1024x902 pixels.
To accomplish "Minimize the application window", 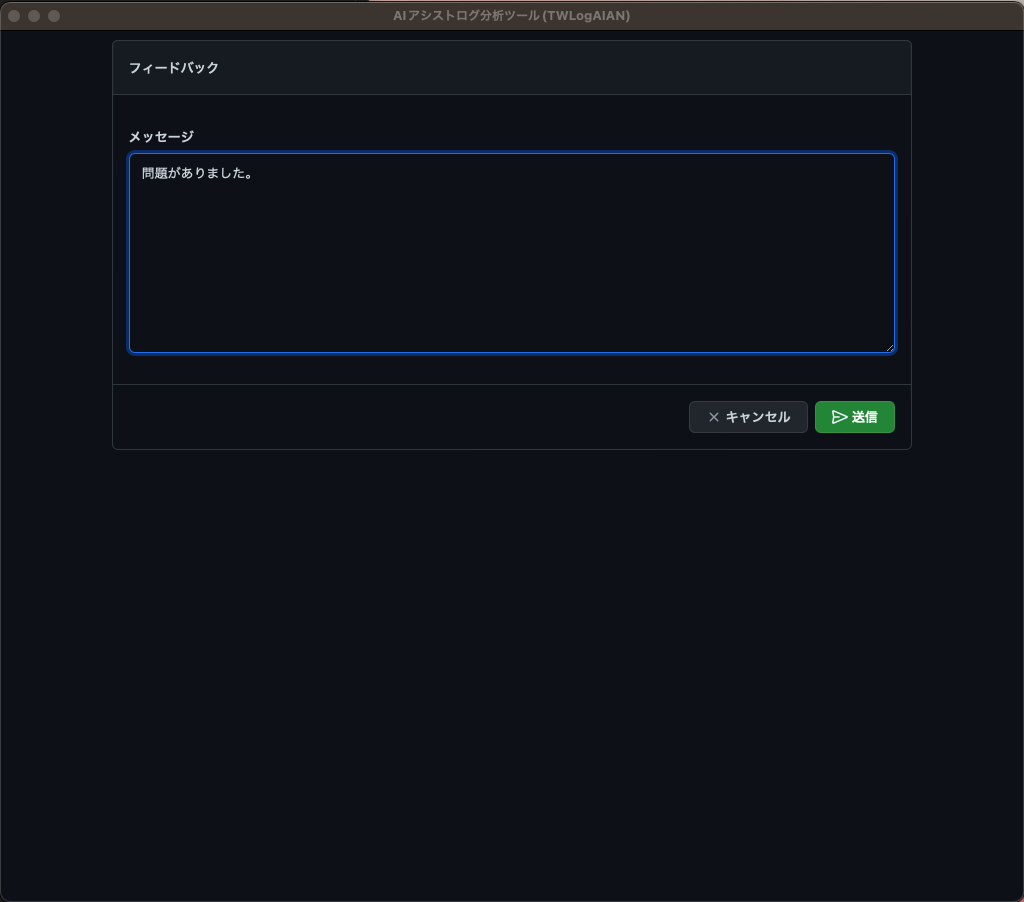I will point(34,16).
